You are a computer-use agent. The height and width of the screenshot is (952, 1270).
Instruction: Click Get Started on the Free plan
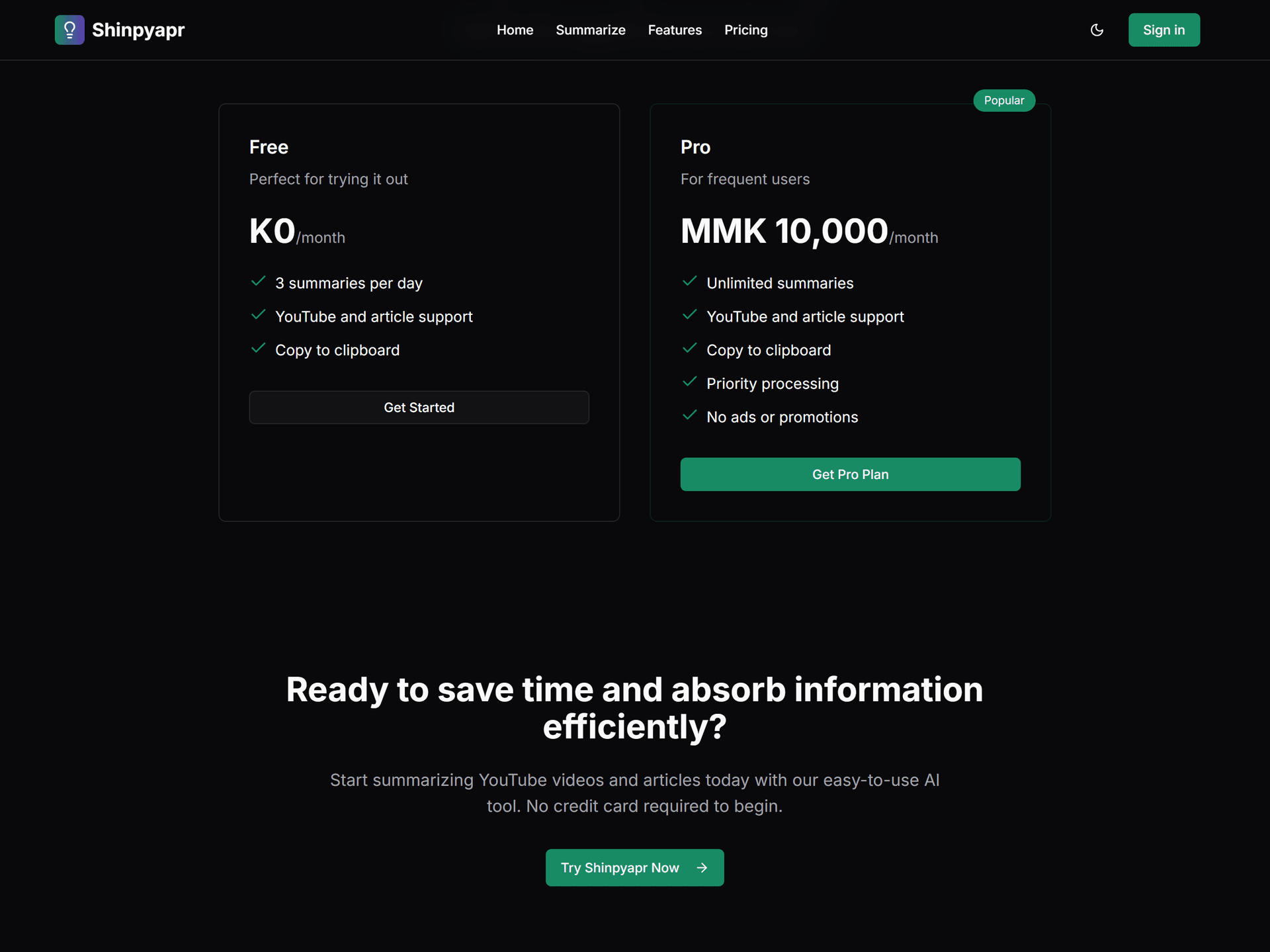tap(419, 408)
